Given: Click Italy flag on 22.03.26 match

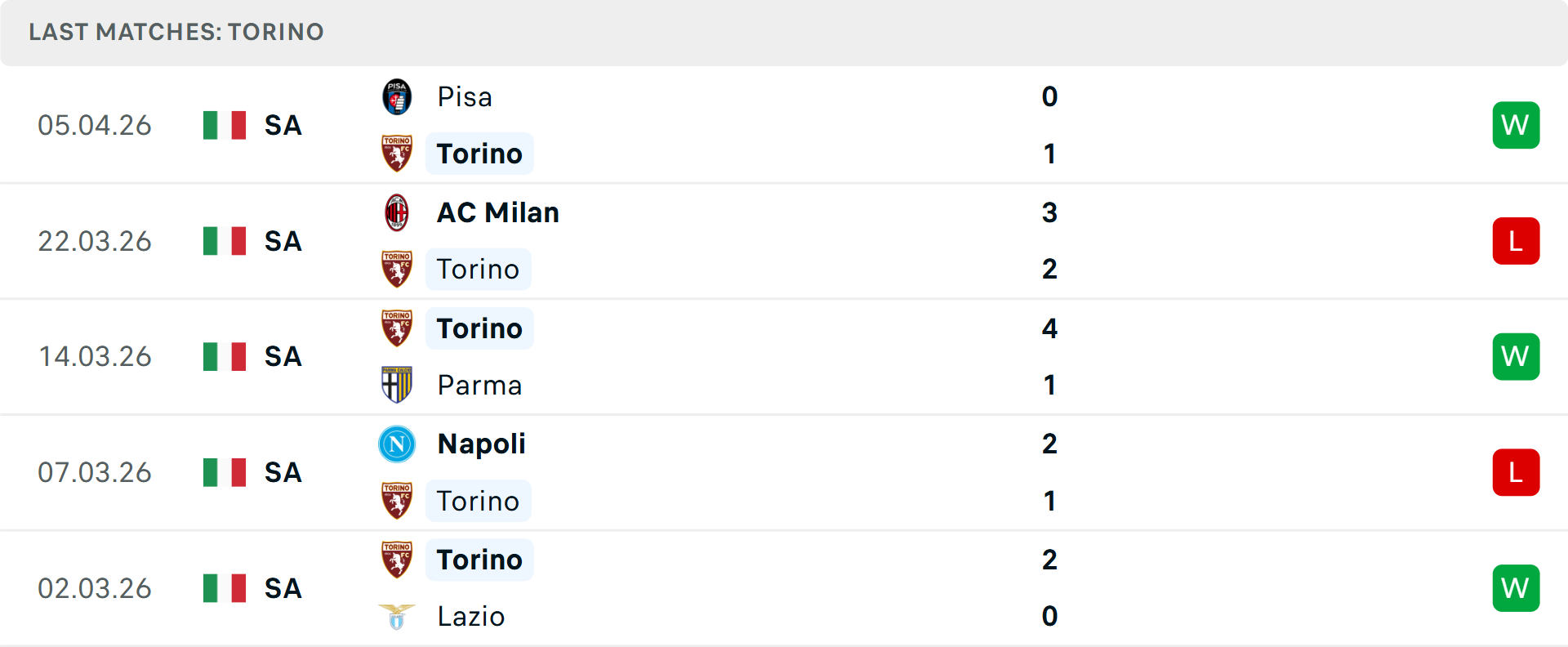Looking at the screenshot, I should [225, 241].
